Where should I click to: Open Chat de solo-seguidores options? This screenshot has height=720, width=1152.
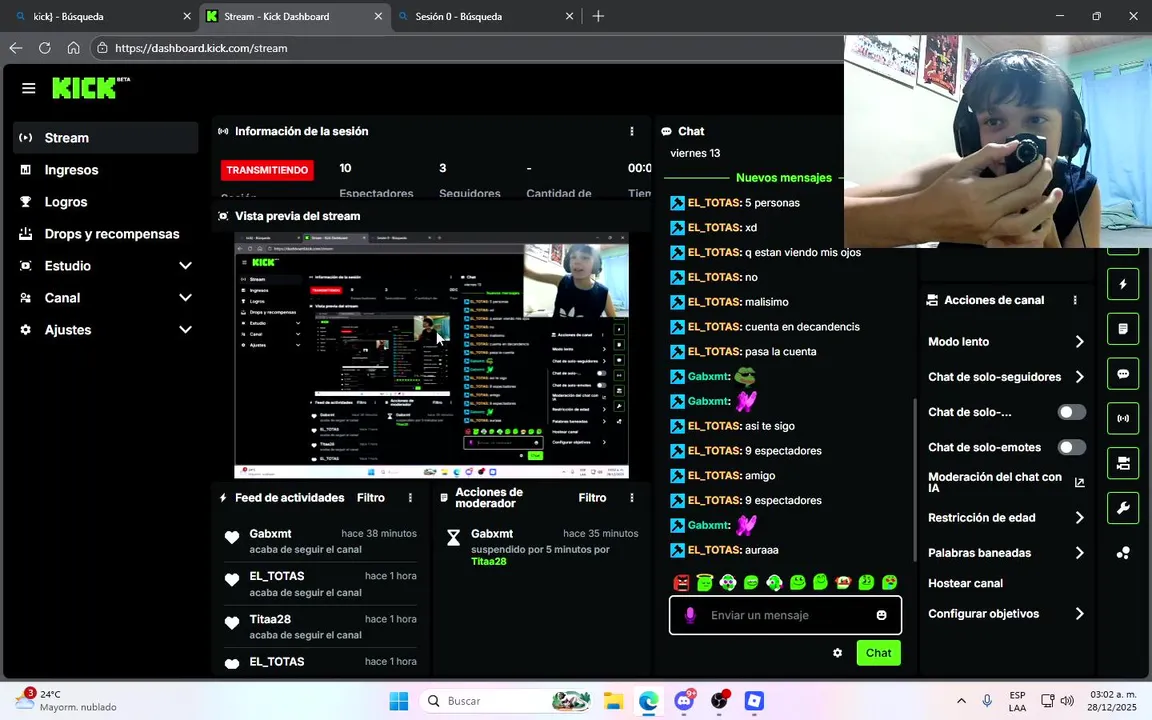coord(1006,377)
